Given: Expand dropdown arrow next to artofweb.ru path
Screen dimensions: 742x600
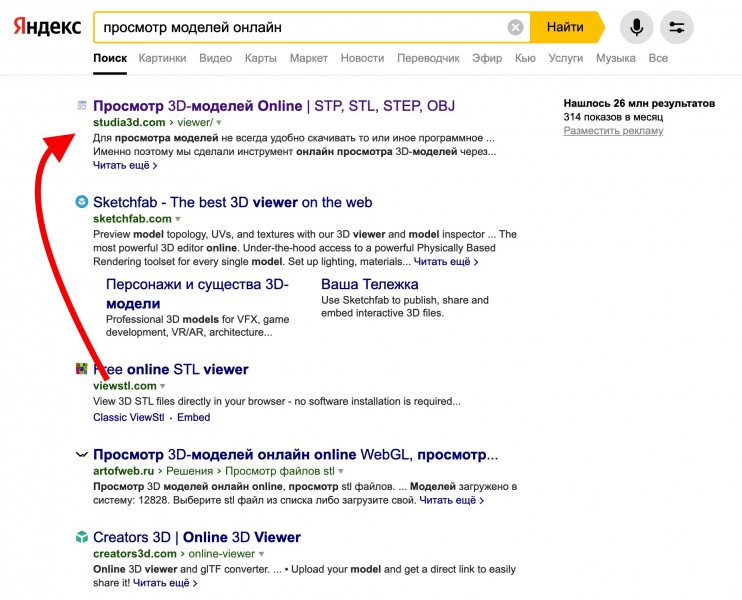Looking at the screenshot, I should coord(341,471).
